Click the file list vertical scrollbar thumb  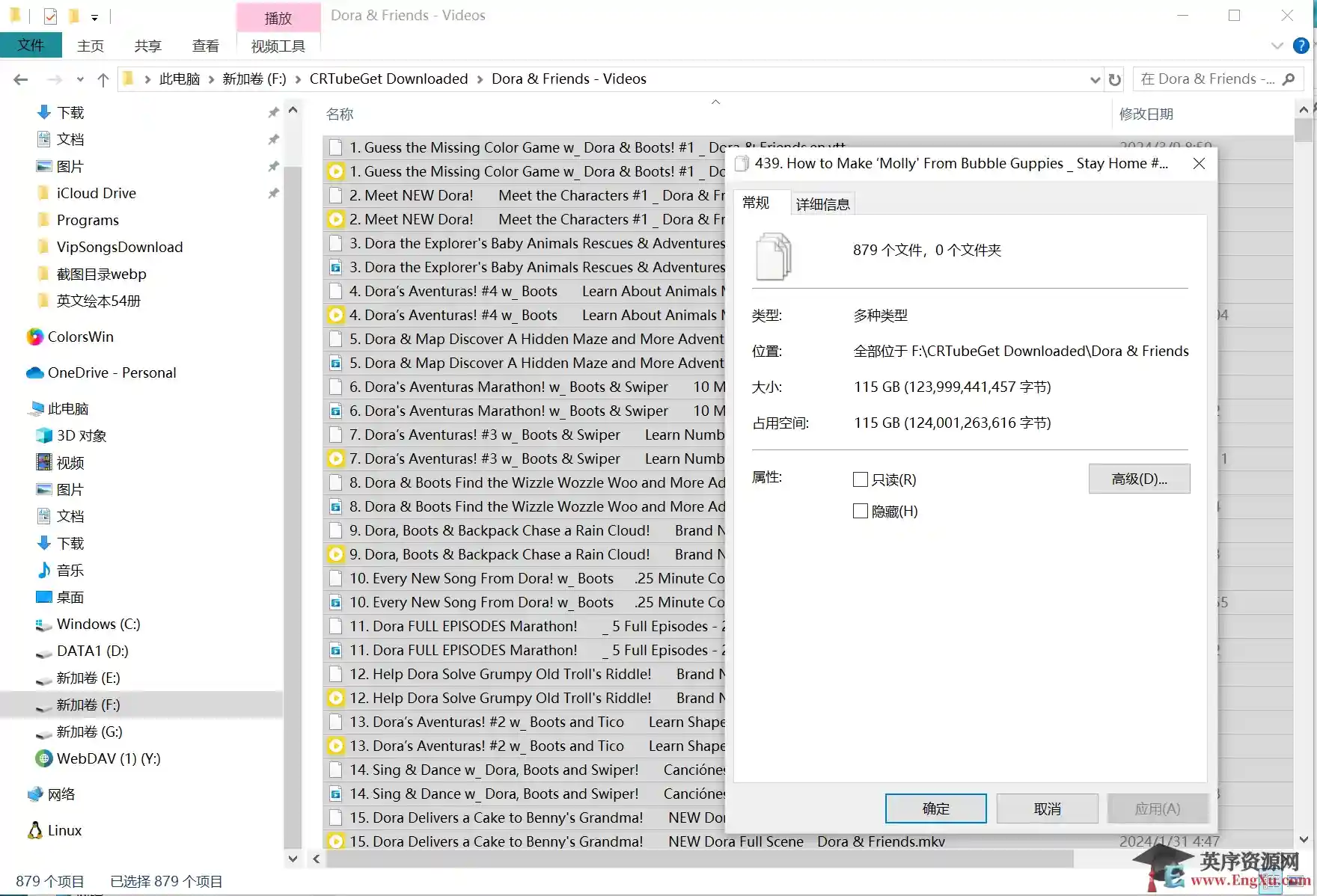[1304, 130]
